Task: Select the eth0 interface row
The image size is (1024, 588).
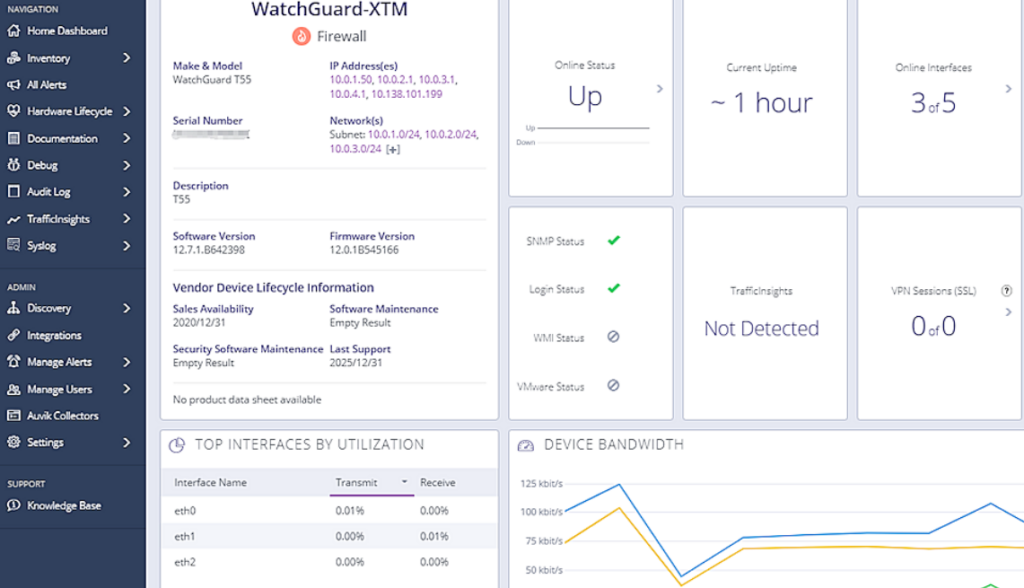Action: 329,510
